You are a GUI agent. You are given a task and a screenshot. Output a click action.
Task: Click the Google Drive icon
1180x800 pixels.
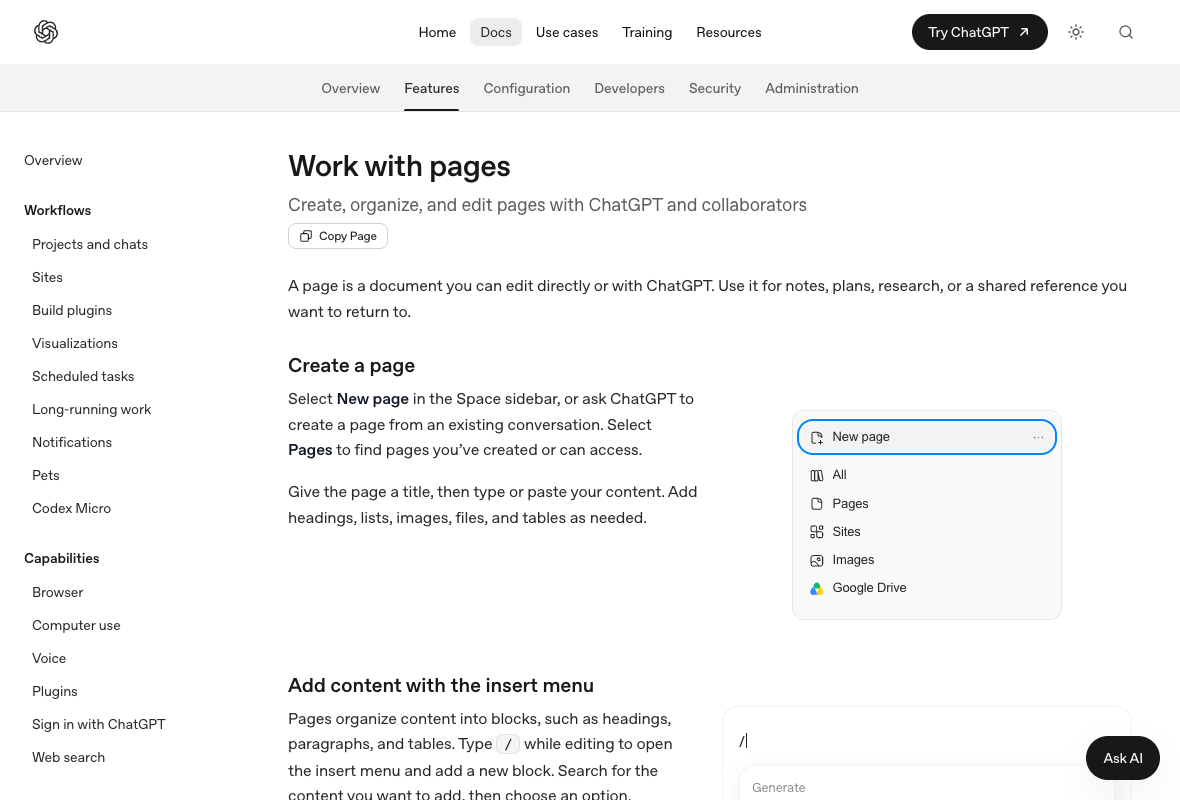[817, 589]
